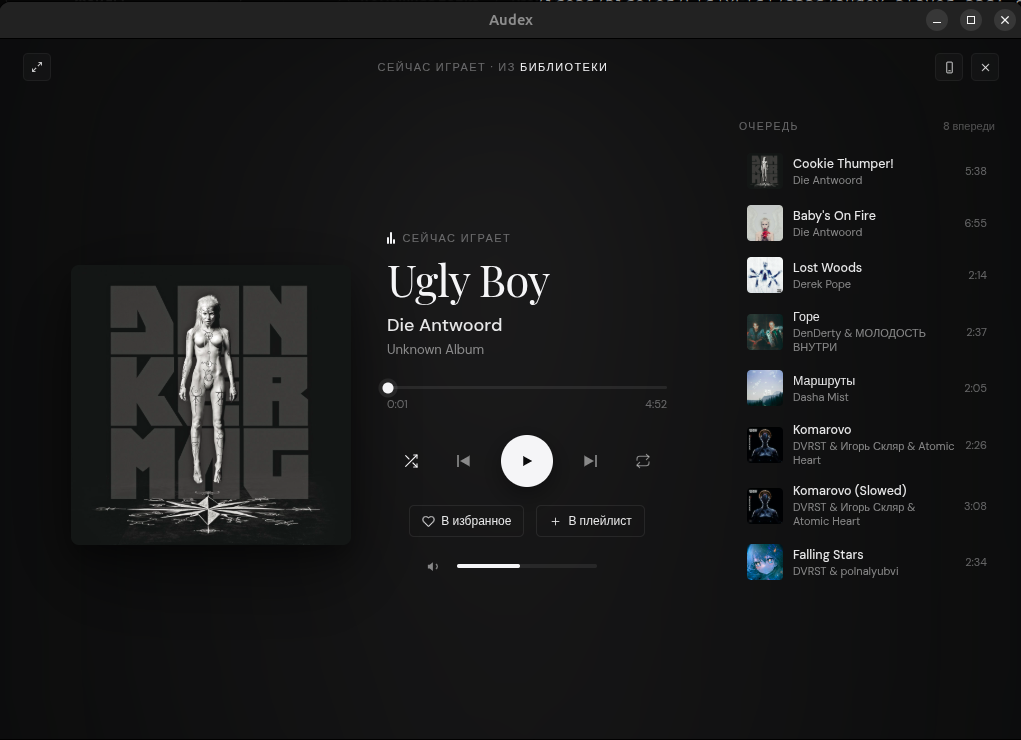The image size is (1021, 740).
Task: Select the Komarovo (Slowed) title
Action: click(850, 491)
